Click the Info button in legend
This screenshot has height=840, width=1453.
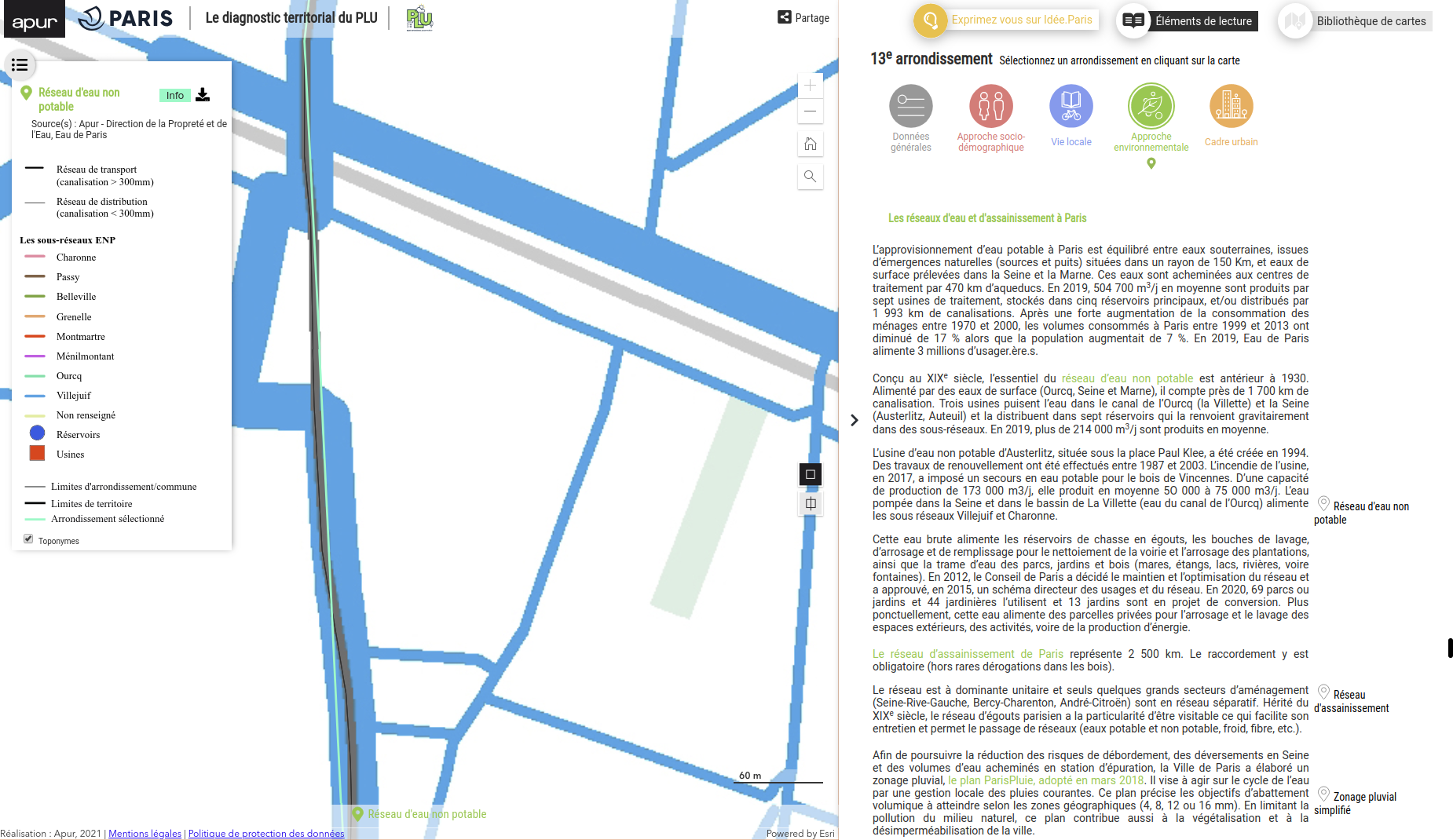pyautogui.click(x=174, y=96)
